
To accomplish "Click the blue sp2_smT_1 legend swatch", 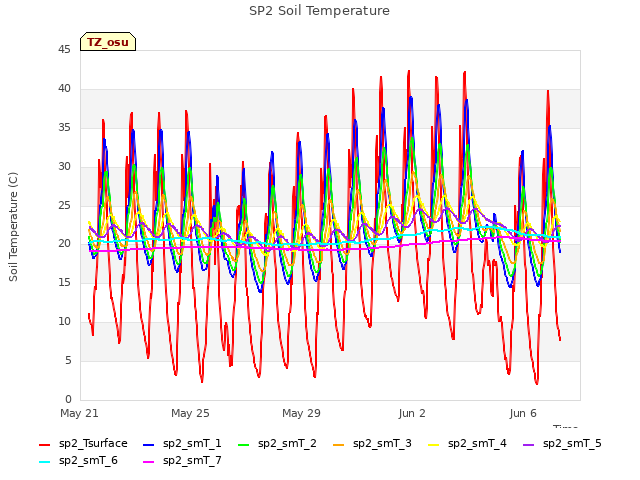I will click(x=149, y=444).
